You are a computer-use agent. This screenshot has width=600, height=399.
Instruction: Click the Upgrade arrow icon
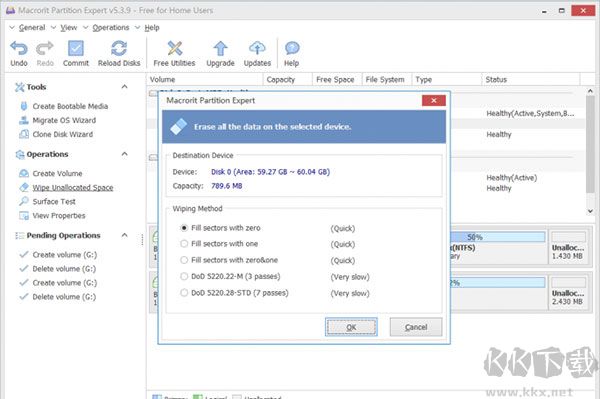click(x=220, y=49)
